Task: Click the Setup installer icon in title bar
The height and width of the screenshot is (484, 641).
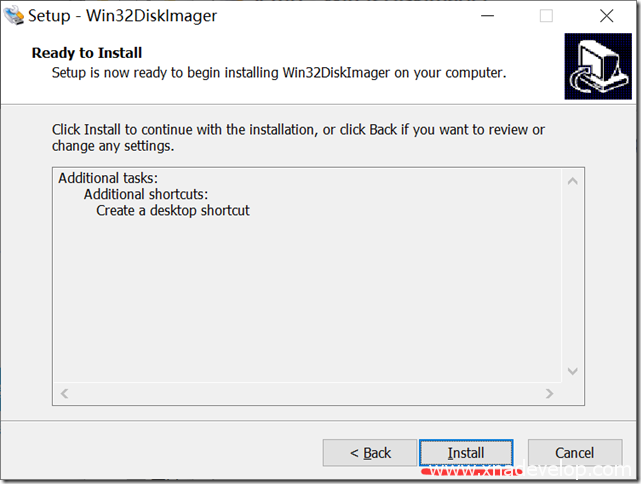Action: (x=13, y=16)
